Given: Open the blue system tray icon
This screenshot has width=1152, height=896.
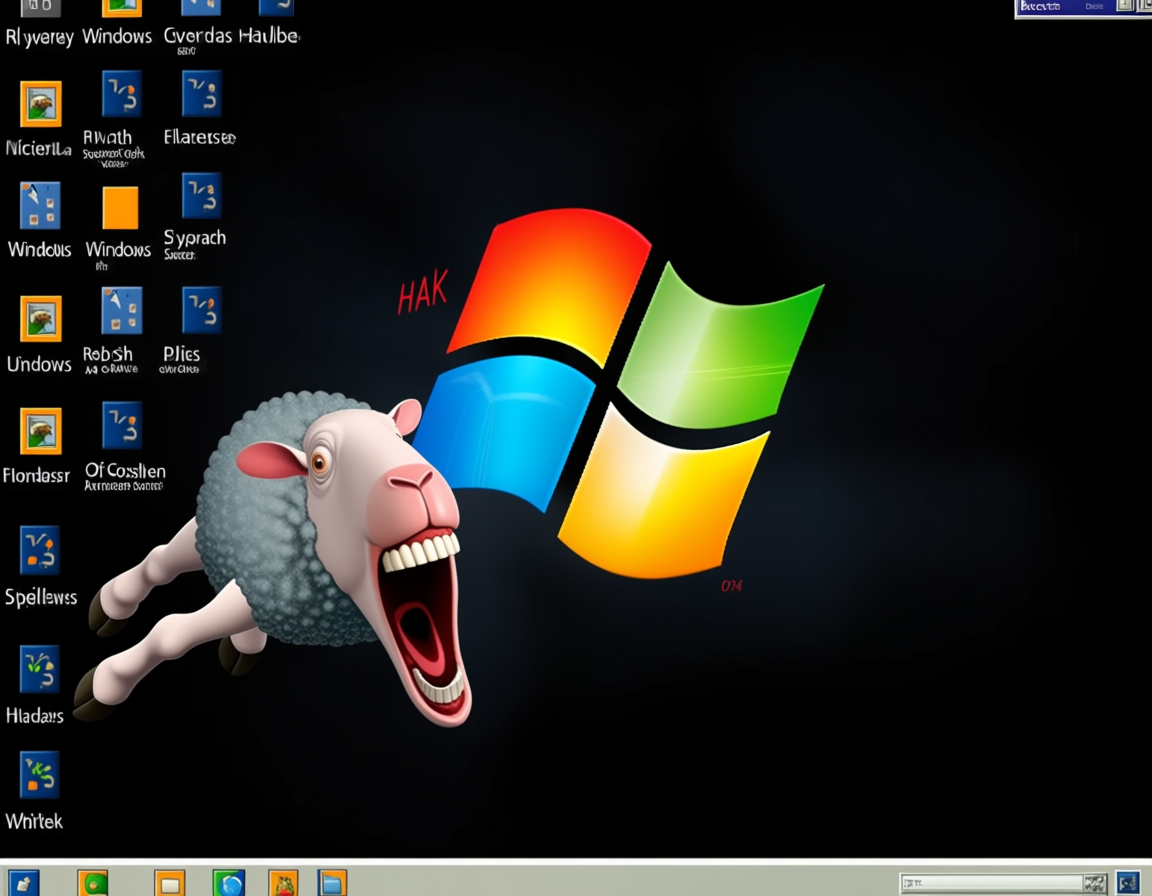Looking at the screenshot, I should pyautogui.click(x=1128, y=882).
